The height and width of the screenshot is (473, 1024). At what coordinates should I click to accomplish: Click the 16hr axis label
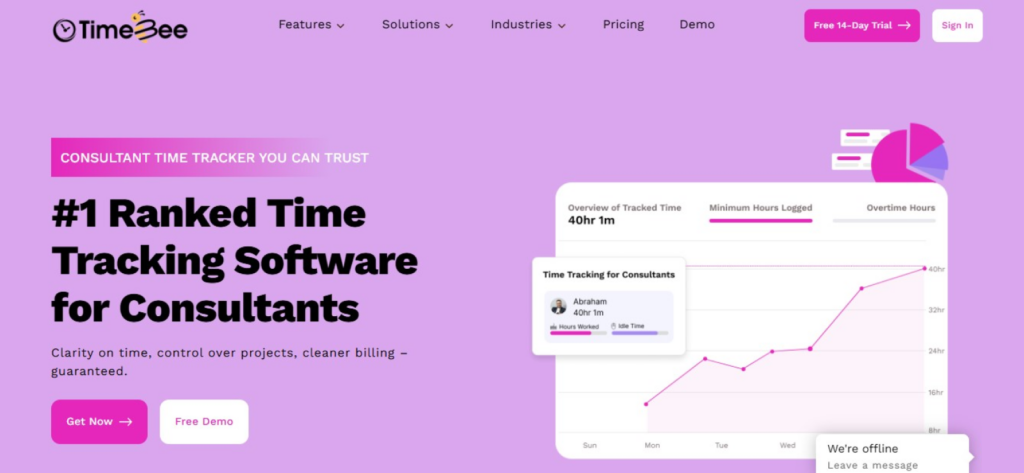[x=936, y=392]
